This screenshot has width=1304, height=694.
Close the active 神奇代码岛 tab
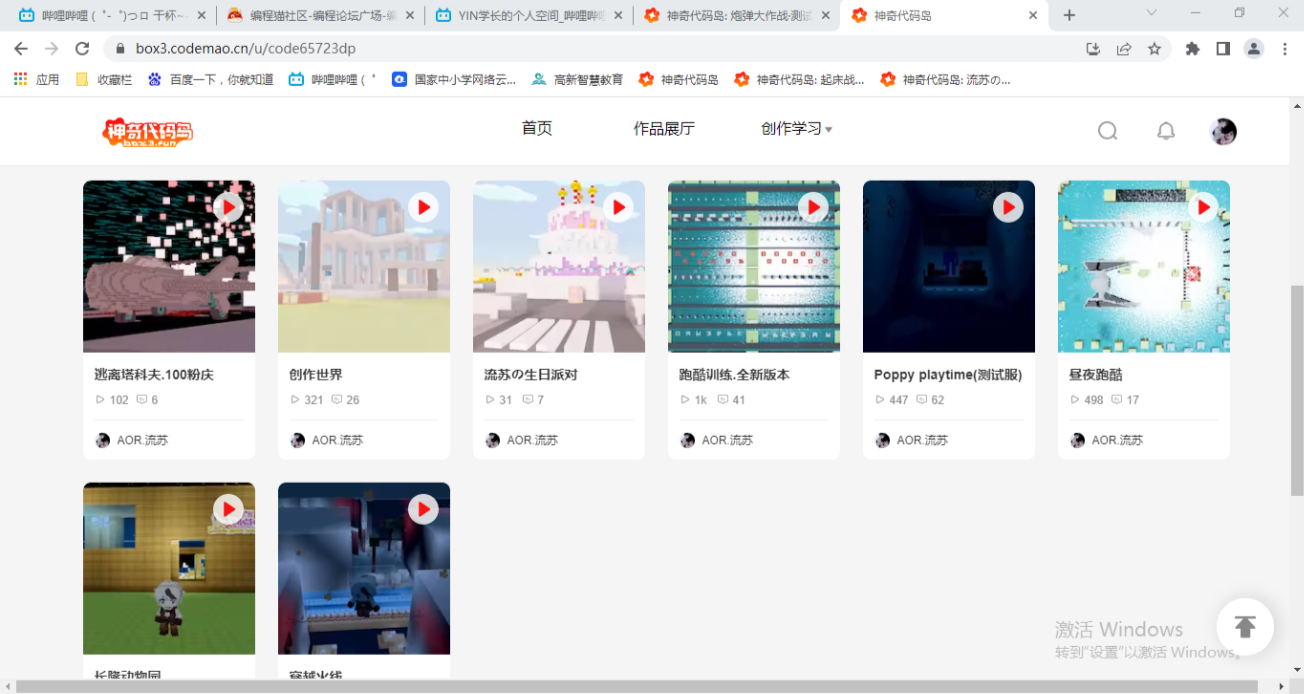1033,15
